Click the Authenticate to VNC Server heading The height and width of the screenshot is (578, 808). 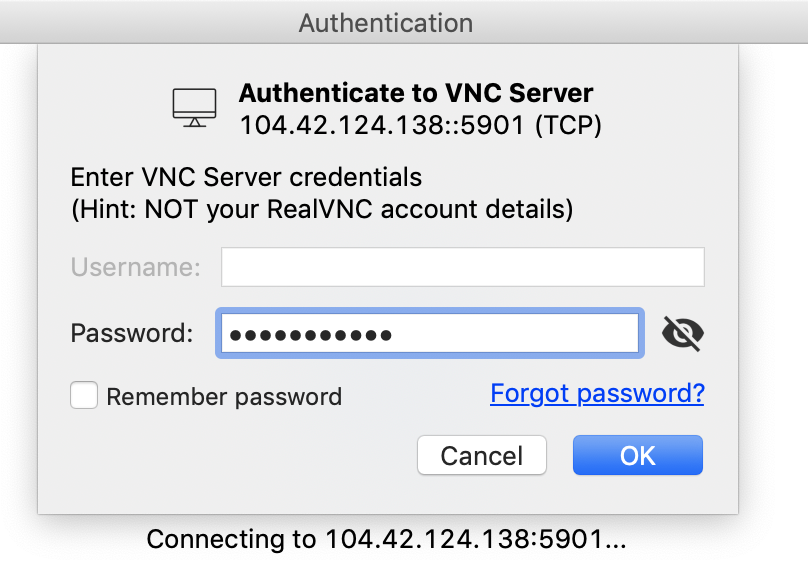(416, 93)
